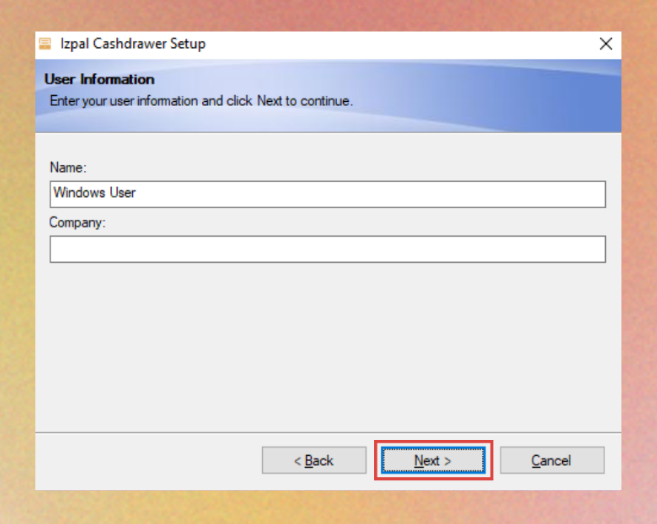Click the Izpal Cashdrawer Setup title bar icon

pyautogui.click(x=45, y=44)
